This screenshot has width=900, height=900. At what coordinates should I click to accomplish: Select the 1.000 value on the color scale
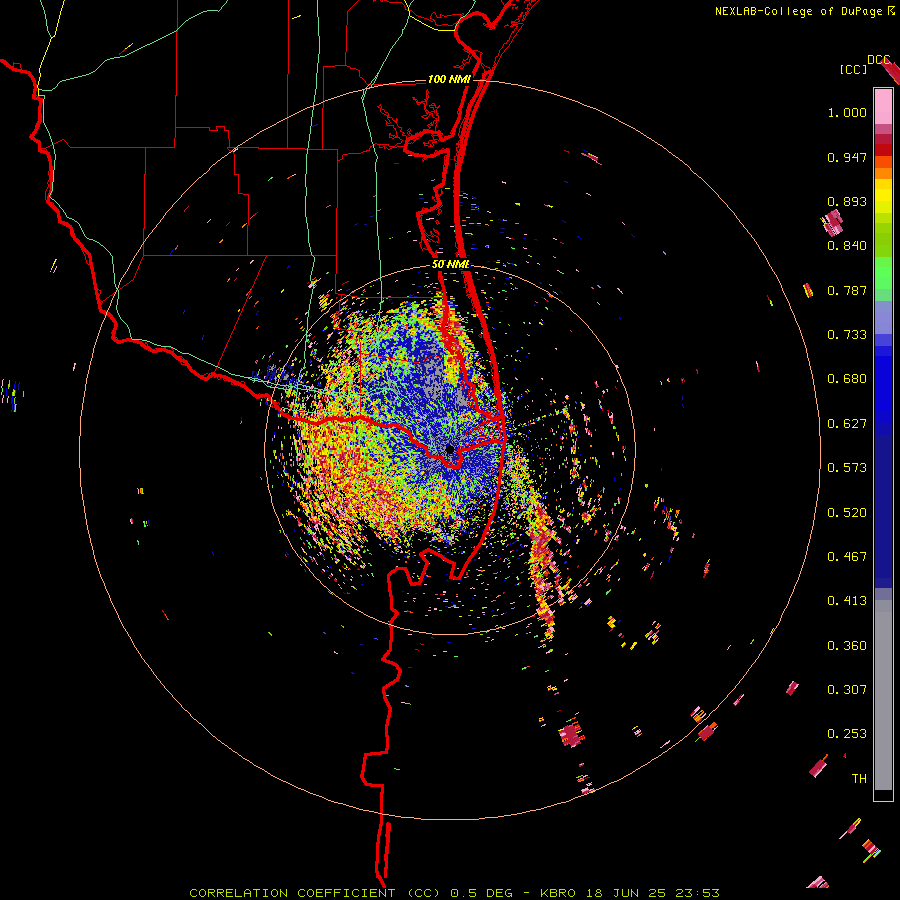point(847,112)
